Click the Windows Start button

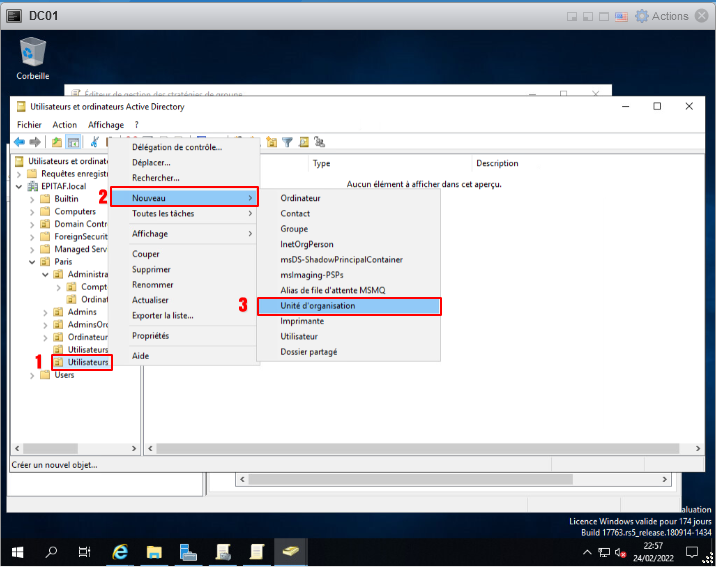[18, 551]
